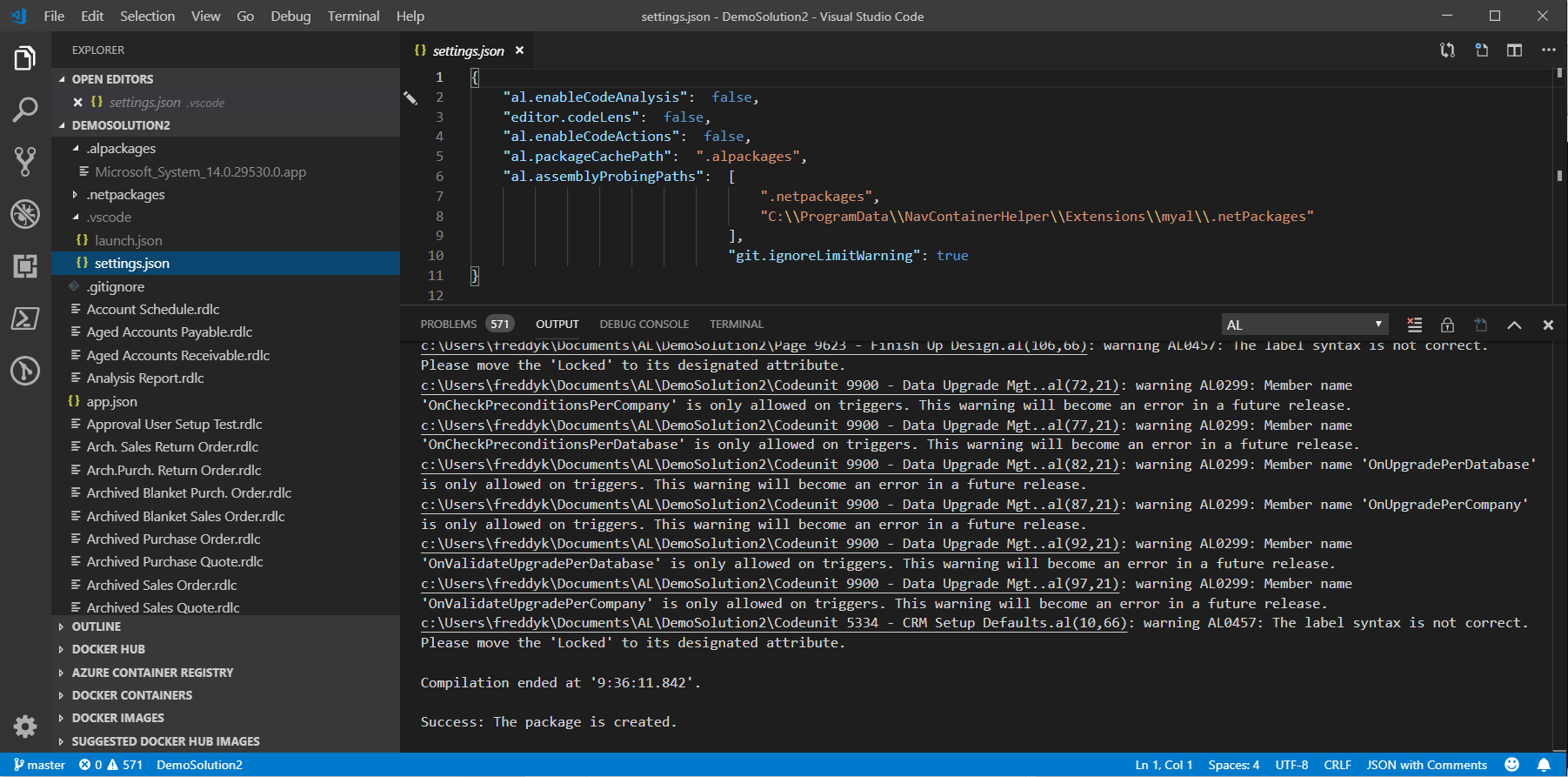Open the GitLens activity bar icon
Image resolution: width=1568 pixels, height=777 pixels.
click(25, 371)
